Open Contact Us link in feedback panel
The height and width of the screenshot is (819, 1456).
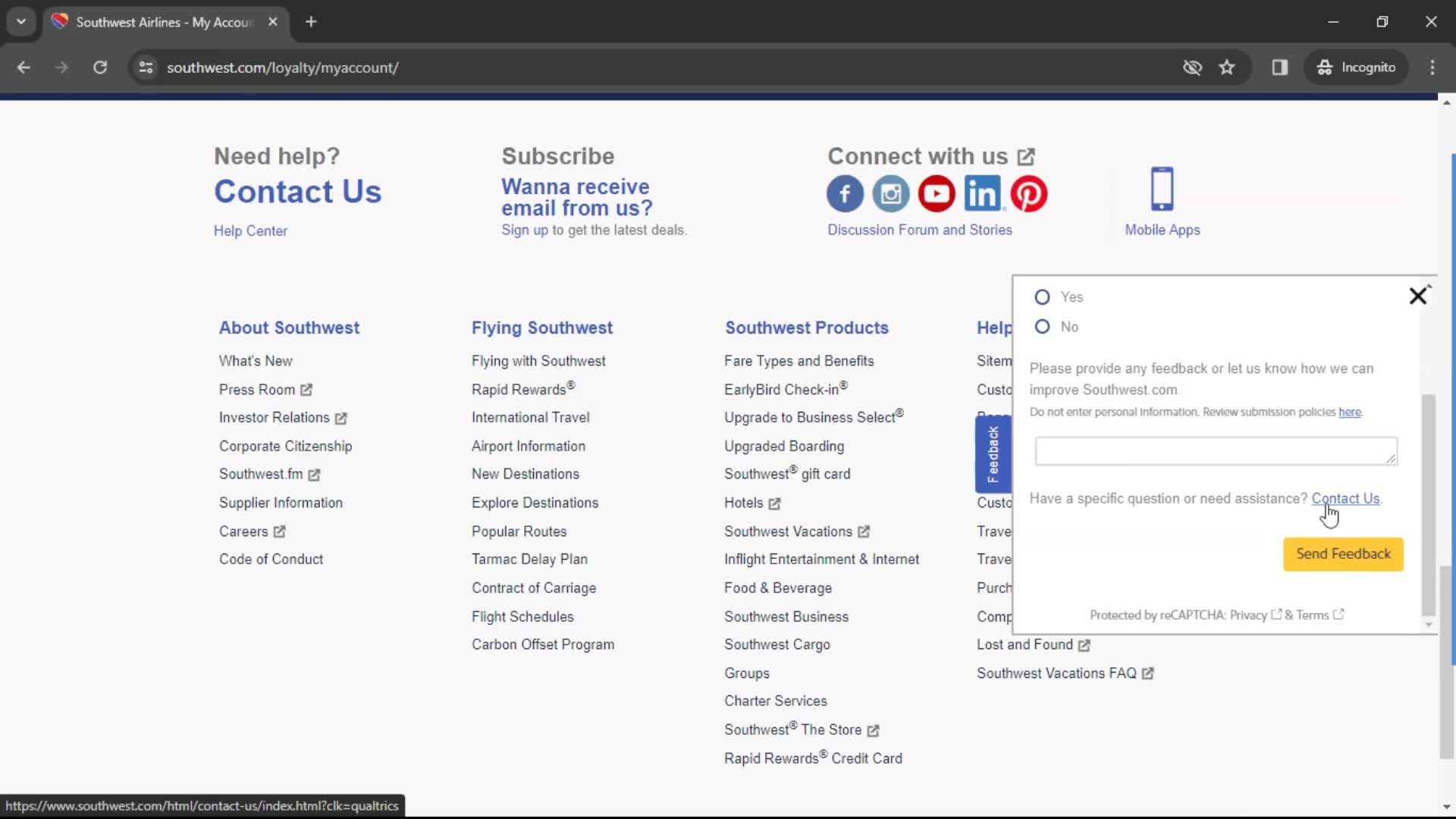(1345, 499)
